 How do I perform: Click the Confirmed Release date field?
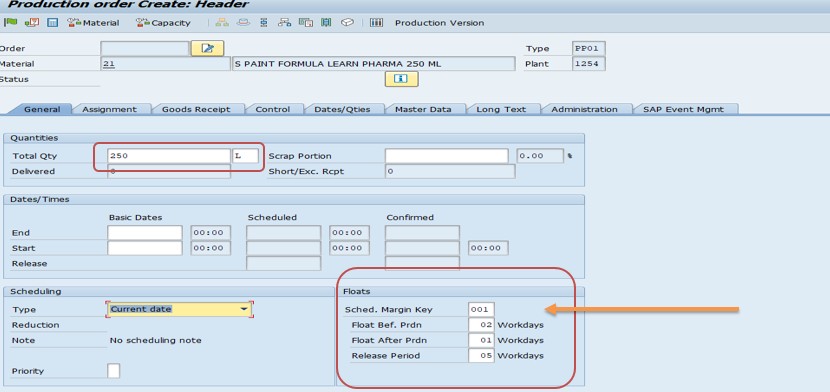click(422, 262)
